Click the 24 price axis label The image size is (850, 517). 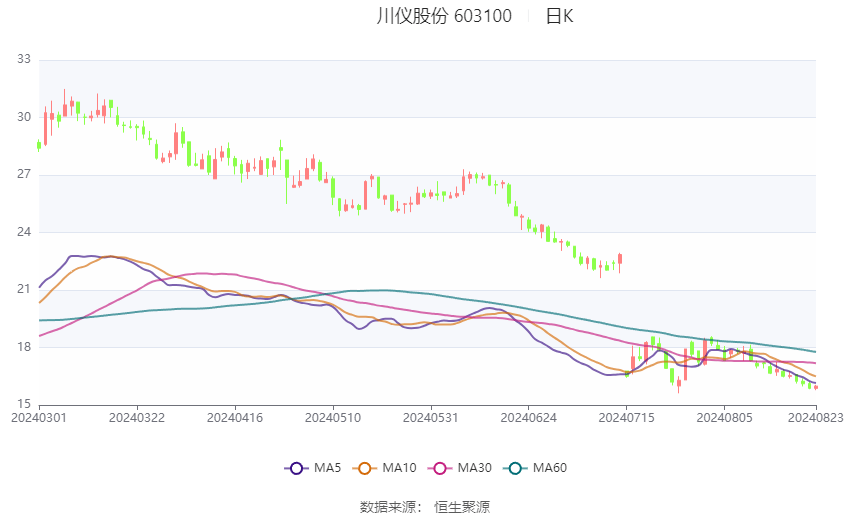[x=24, y=232]
